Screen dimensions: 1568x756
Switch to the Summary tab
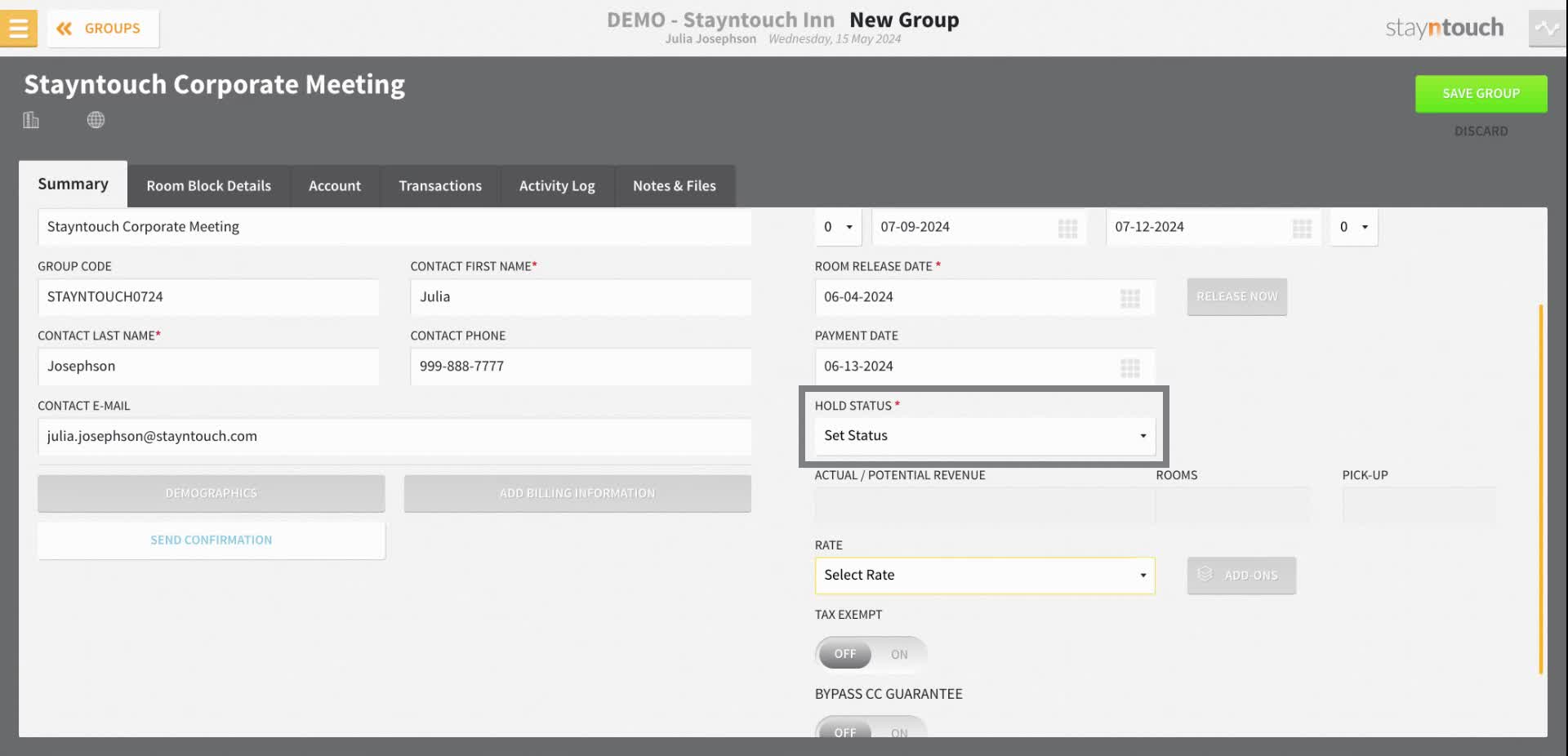pyautogui.click(x=73, y=185)
